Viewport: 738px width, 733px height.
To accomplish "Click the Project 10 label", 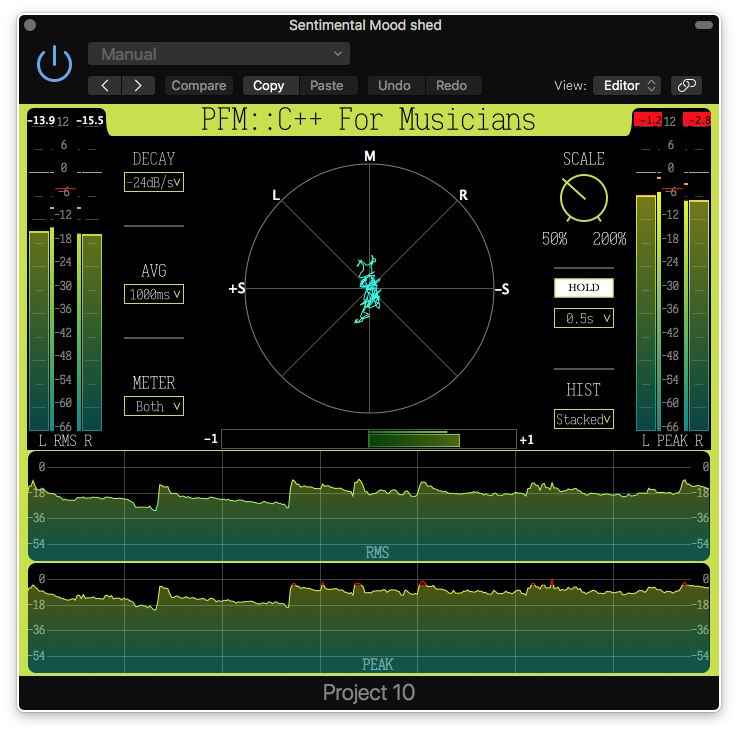I will (x=369, y=693).
